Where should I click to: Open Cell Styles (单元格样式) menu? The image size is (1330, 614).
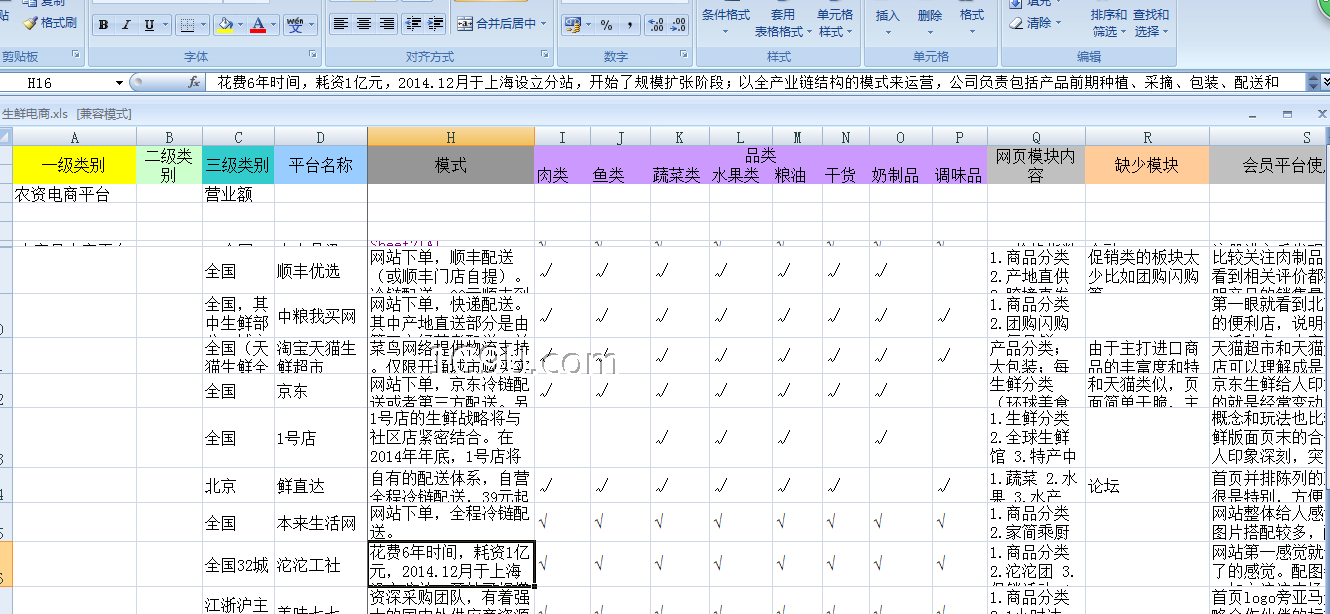coord(835,22)
